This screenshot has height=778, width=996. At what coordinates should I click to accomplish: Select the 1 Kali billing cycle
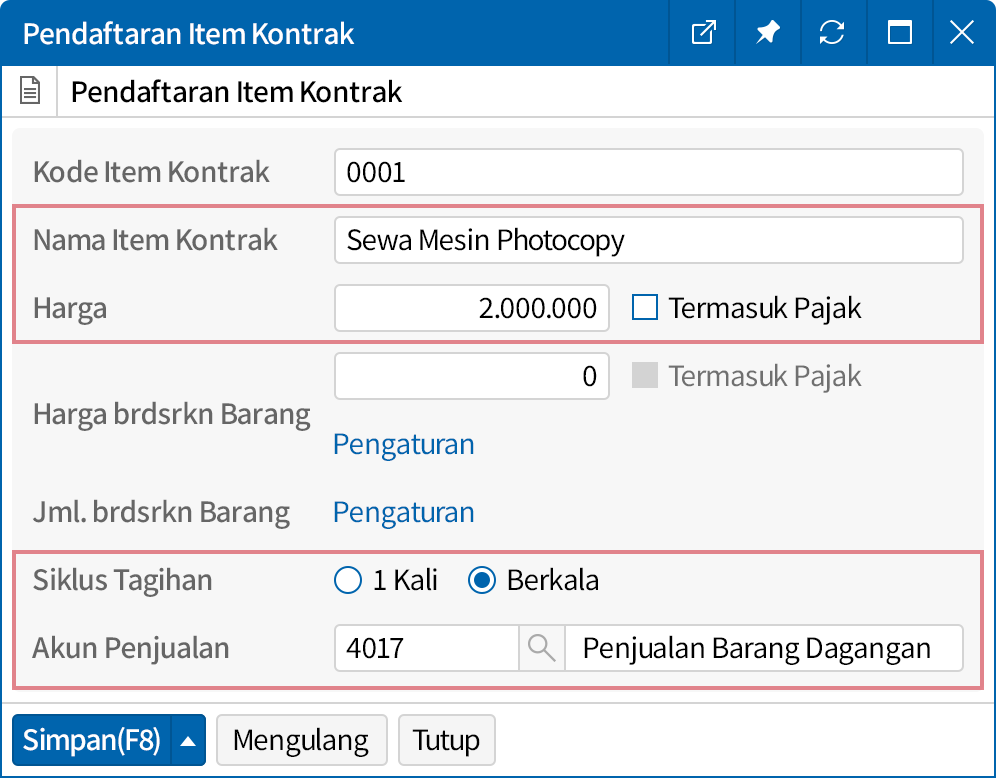point(347,580)
